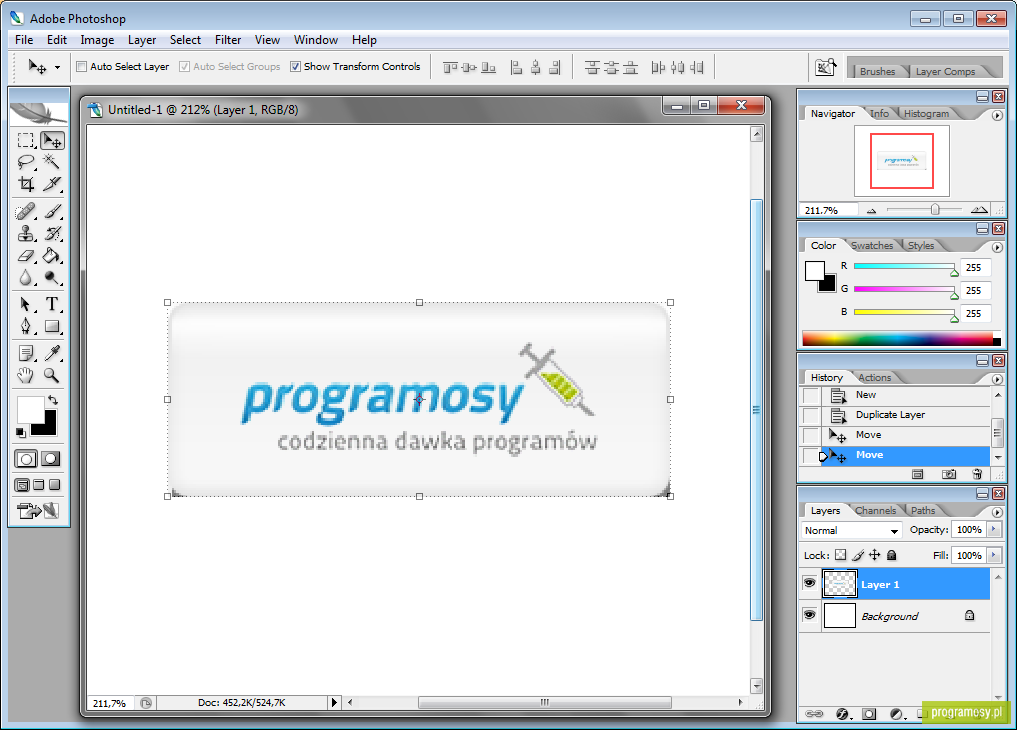Open Navigator panel options menu
Viewport: 1017px width, 730px height.
click(x=998, y=115)
